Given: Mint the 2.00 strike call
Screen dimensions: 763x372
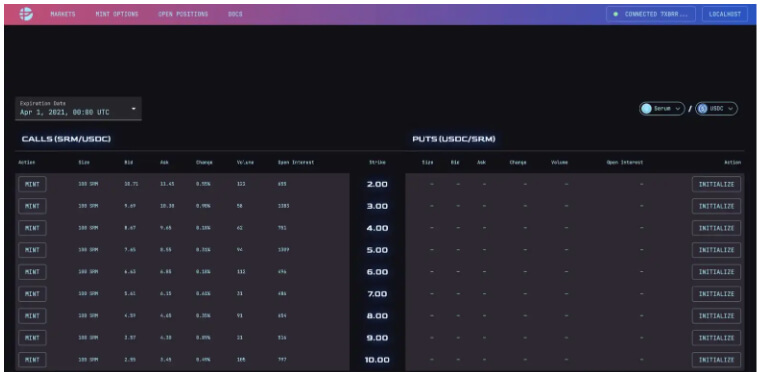Looking at the screenshot, I should pos(32,184).
